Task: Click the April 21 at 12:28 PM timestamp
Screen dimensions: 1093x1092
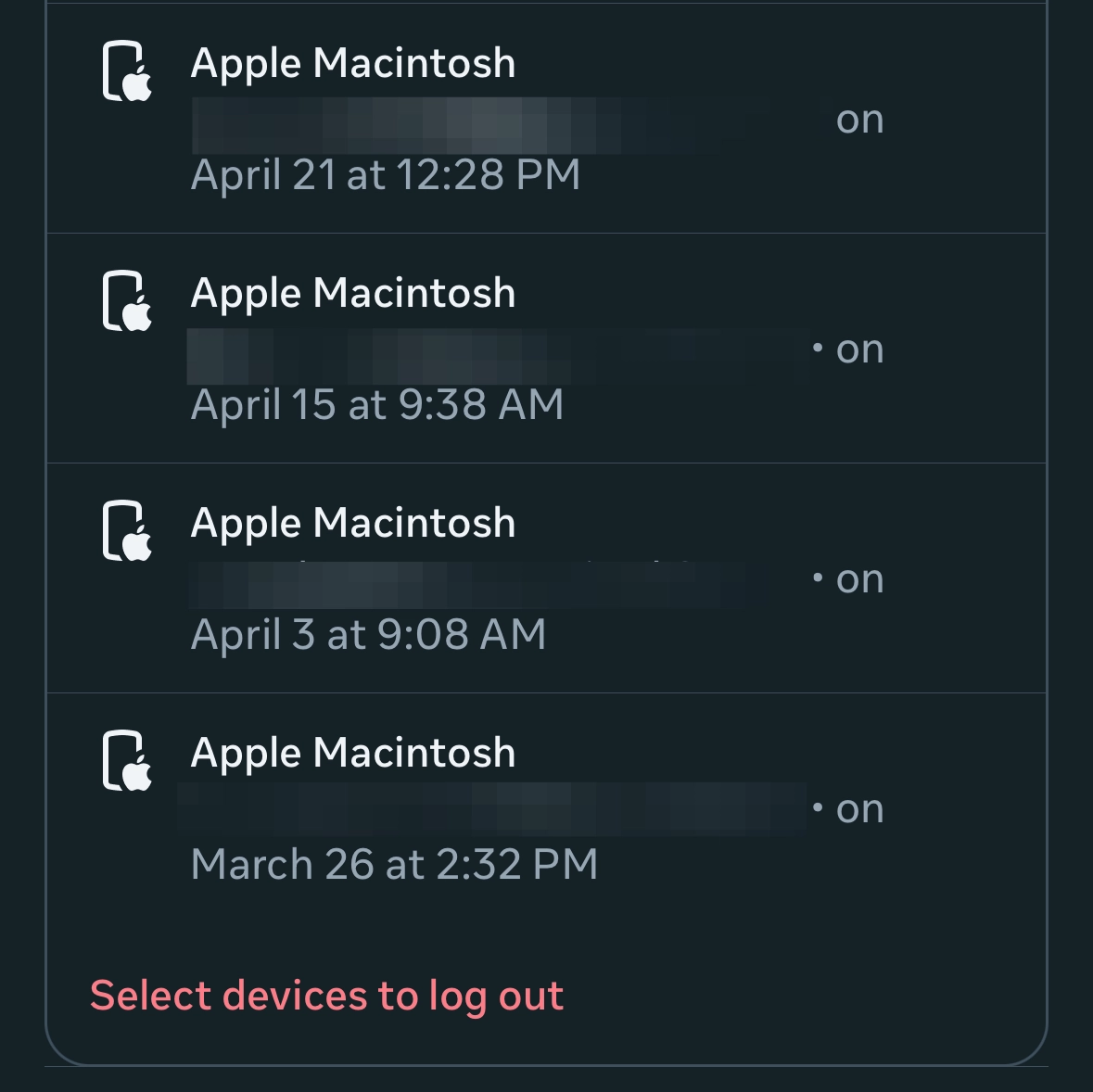Action: point(386,175)
